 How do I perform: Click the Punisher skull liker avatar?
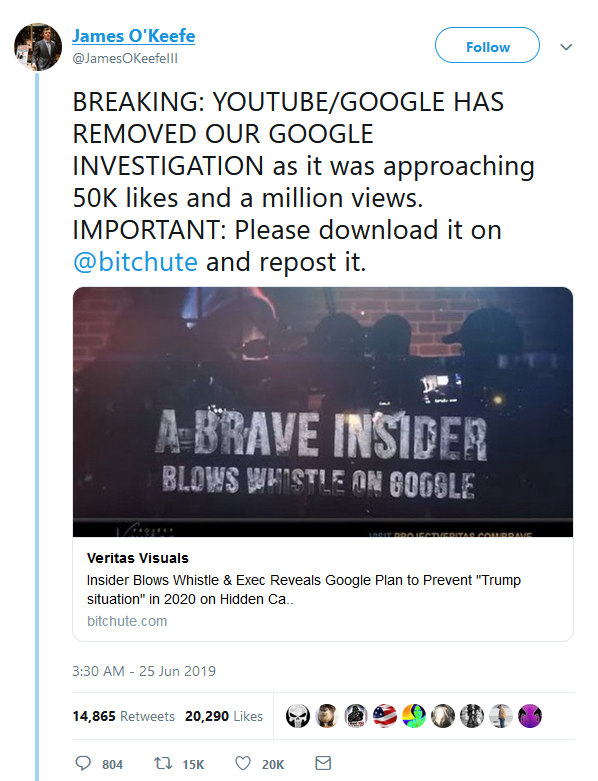tap(298, 716)
